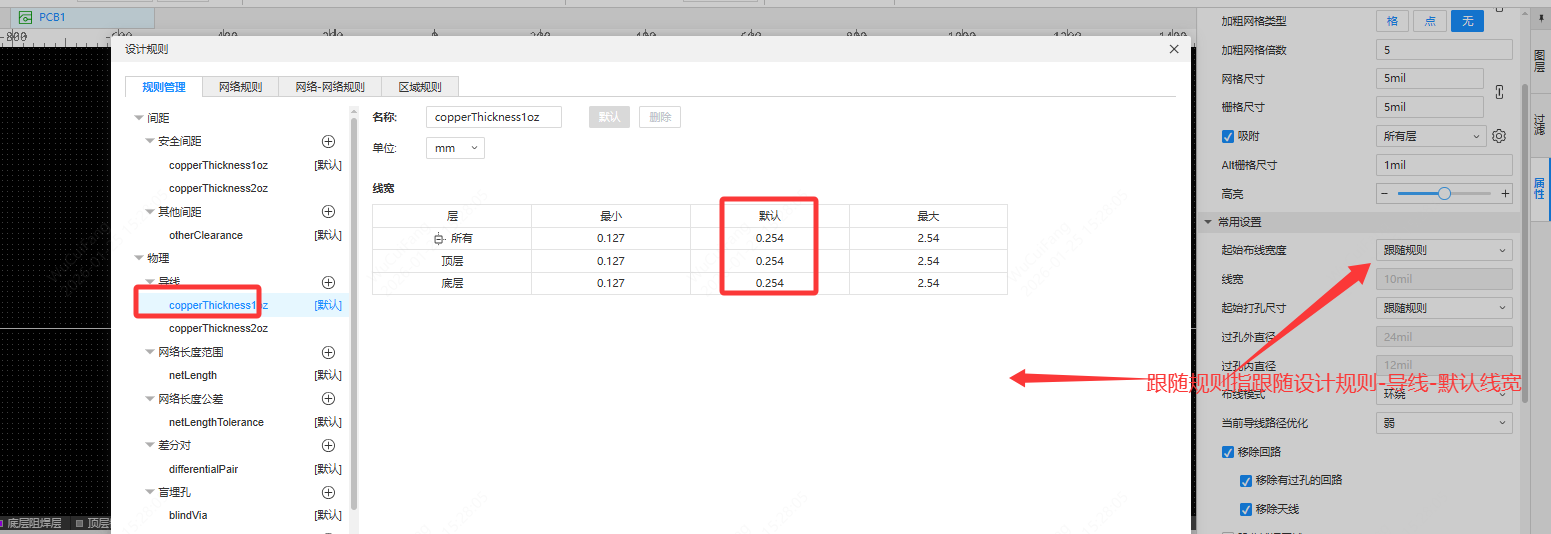Add rule next to 网络长度范围
Image resolution: width=1551 pixels, height=534 pixels.
[x=328, y=352]
